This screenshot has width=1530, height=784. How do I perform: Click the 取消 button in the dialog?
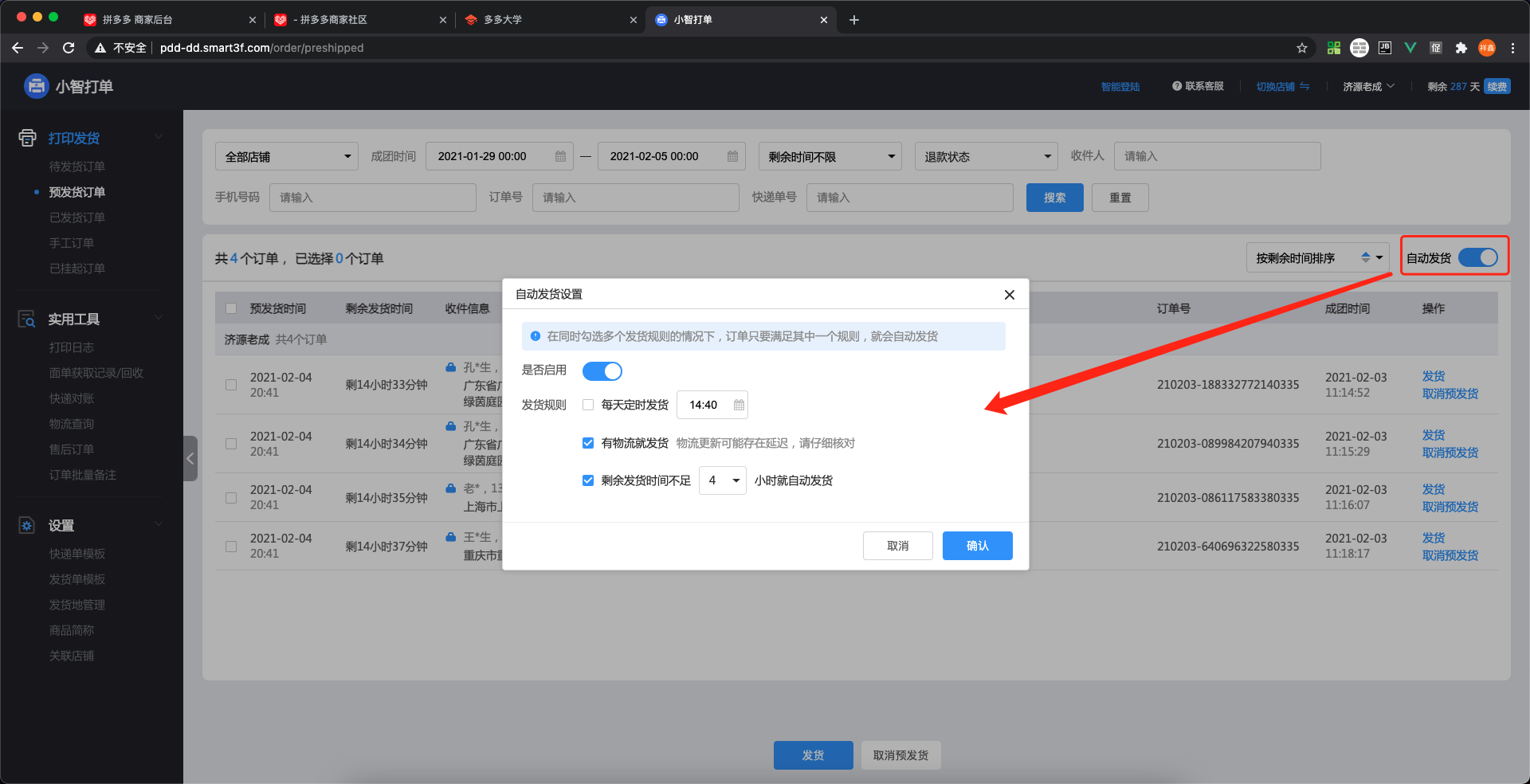point(897,546)
